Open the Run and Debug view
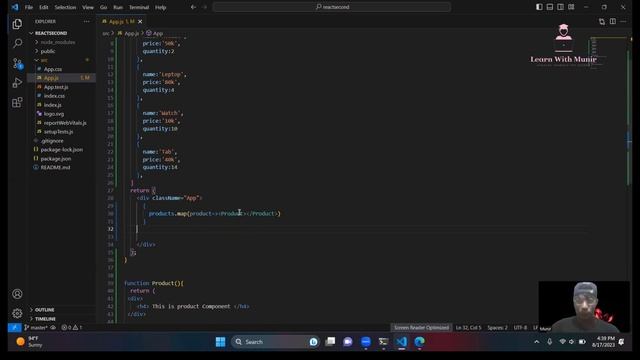The width and height of the screenshot is (640, 360). coord(17,82)
